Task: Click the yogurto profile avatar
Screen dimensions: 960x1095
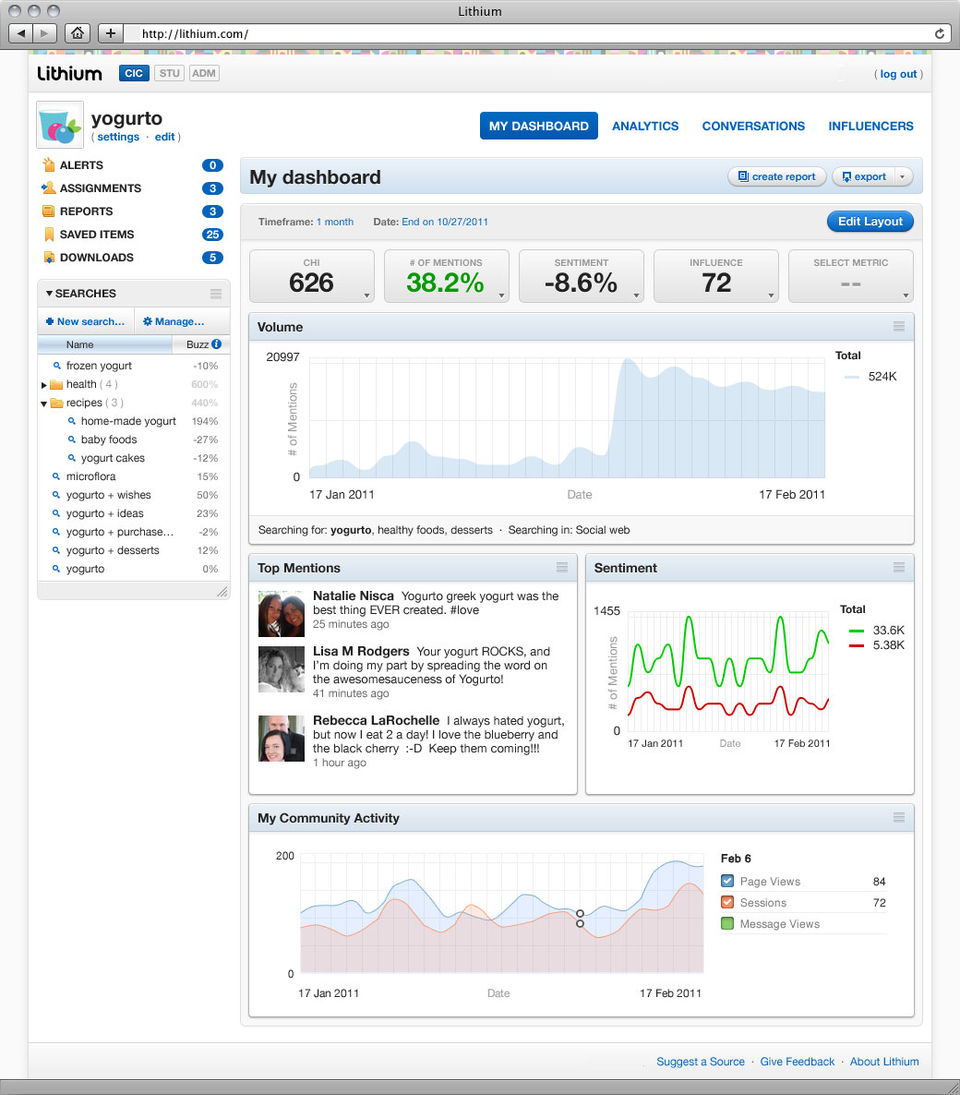Action: tap(60, 125)
